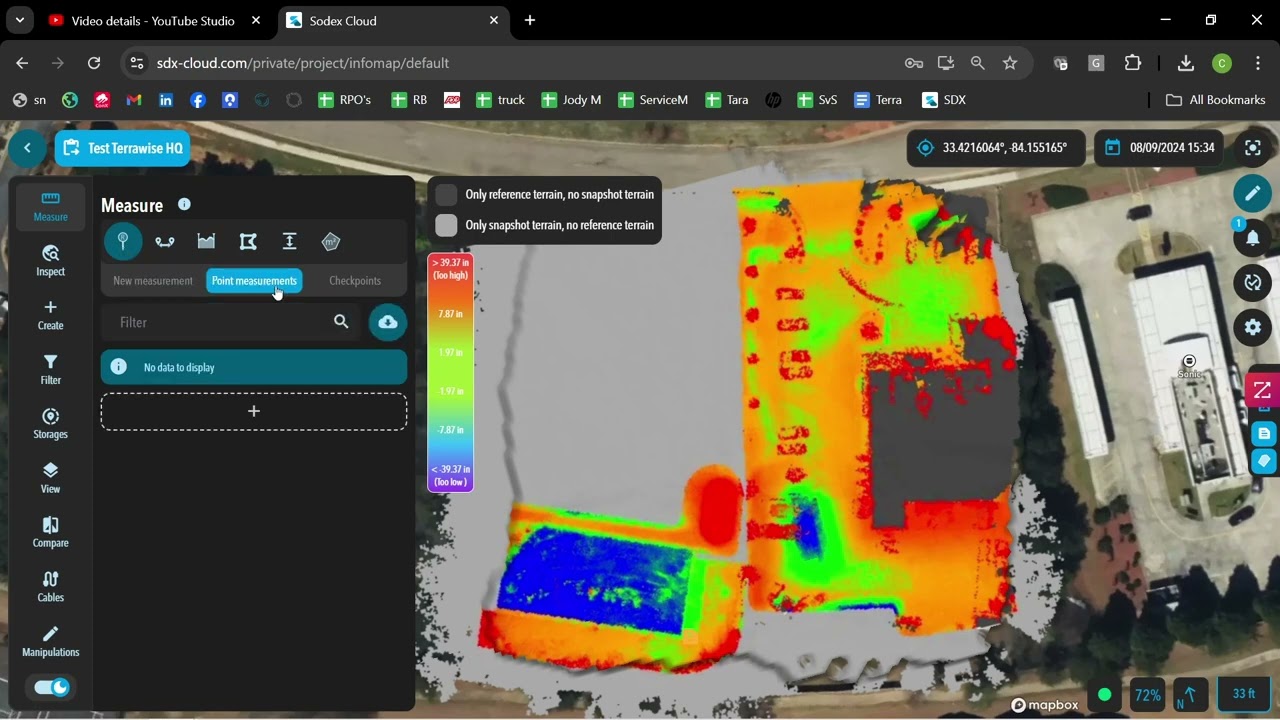Select the height difference measurement tool

289,241
